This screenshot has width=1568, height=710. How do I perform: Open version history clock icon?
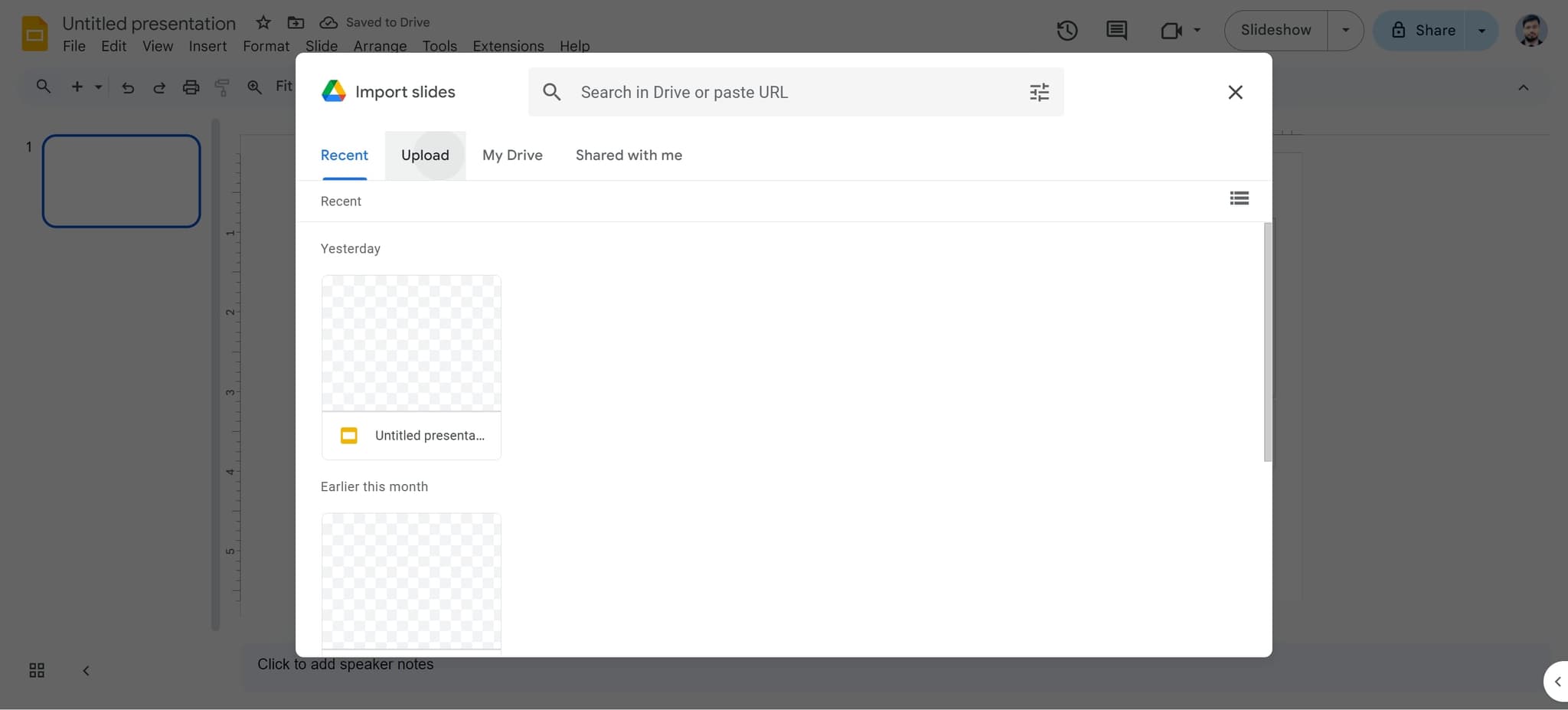click(x=1067, y=31)
